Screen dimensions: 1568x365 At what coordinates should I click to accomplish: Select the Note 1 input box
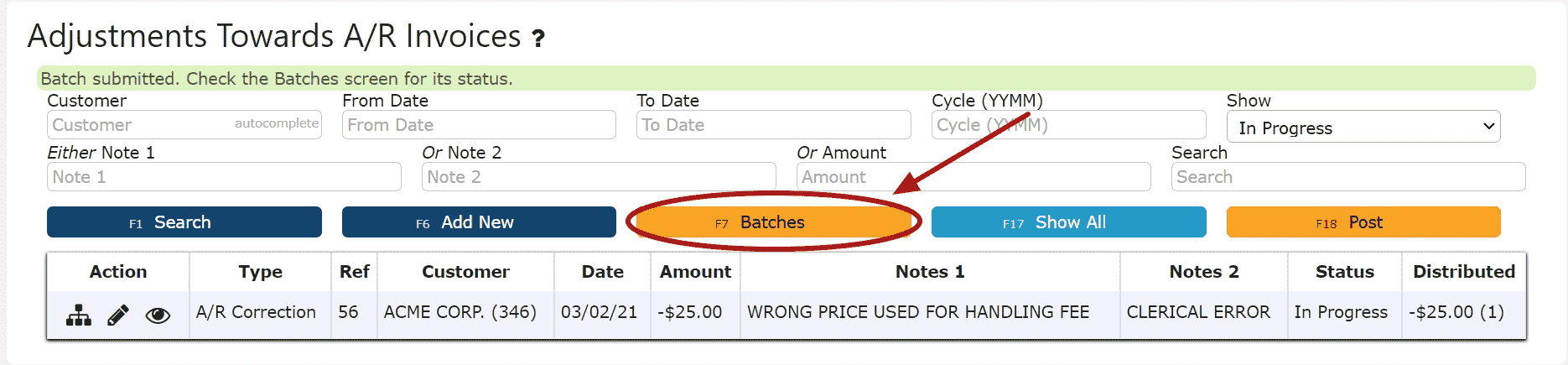224,177
